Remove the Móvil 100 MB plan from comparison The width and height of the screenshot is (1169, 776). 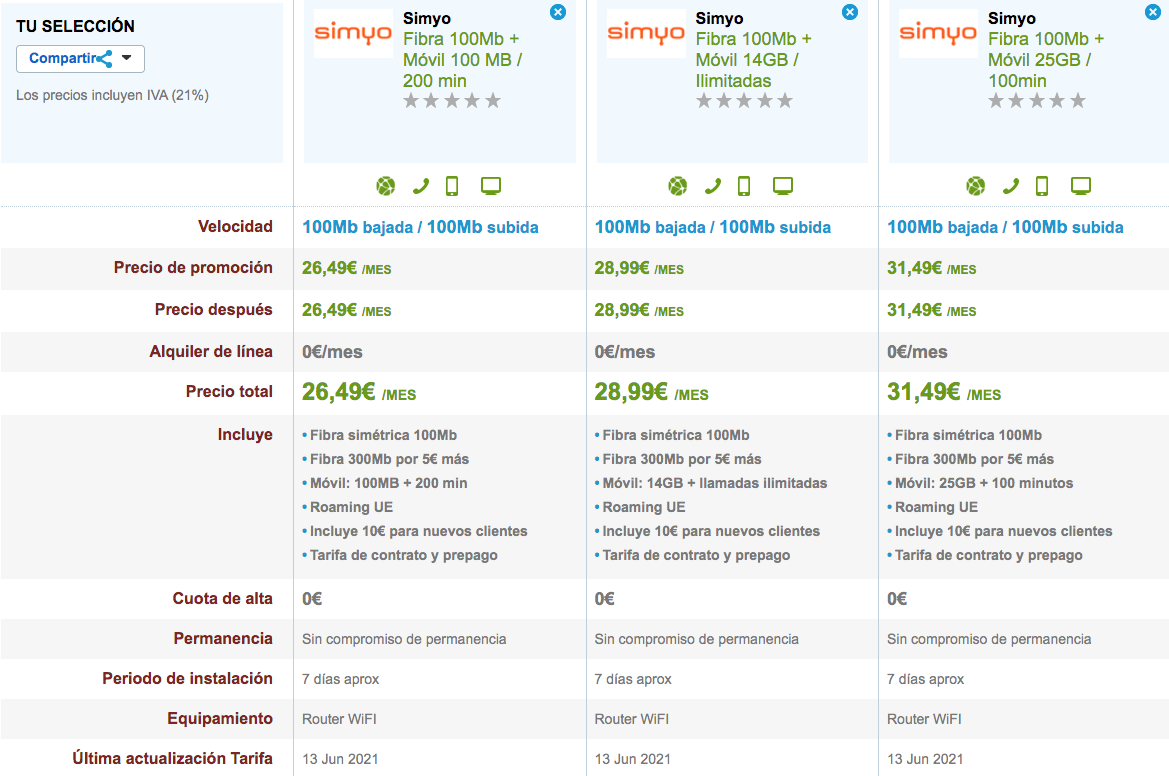coord(558,12)
